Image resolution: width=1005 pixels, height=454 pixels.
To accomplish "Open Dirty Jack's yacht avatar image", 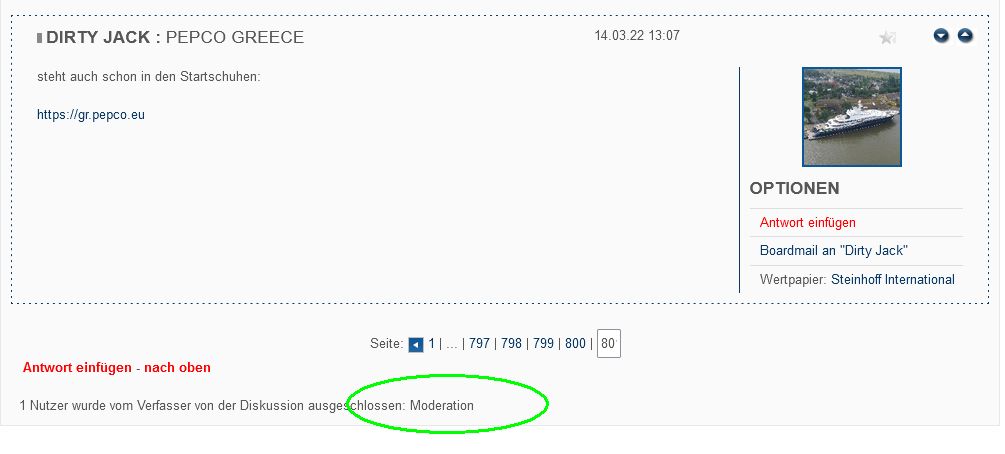I will click(x=852, y=117).
